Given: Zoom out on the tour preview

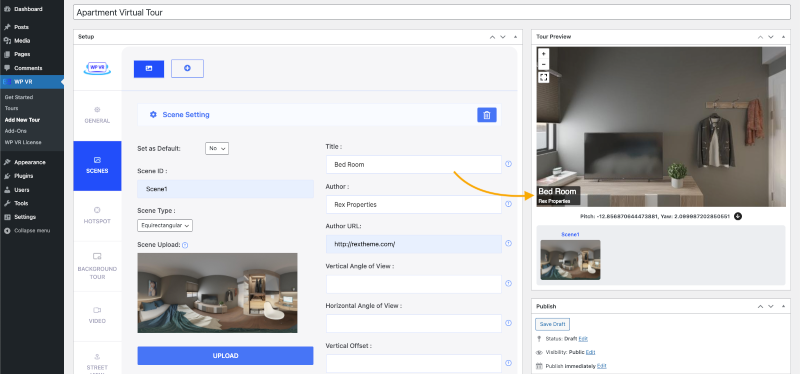Looking at the screenshot, I should point(543,64).
